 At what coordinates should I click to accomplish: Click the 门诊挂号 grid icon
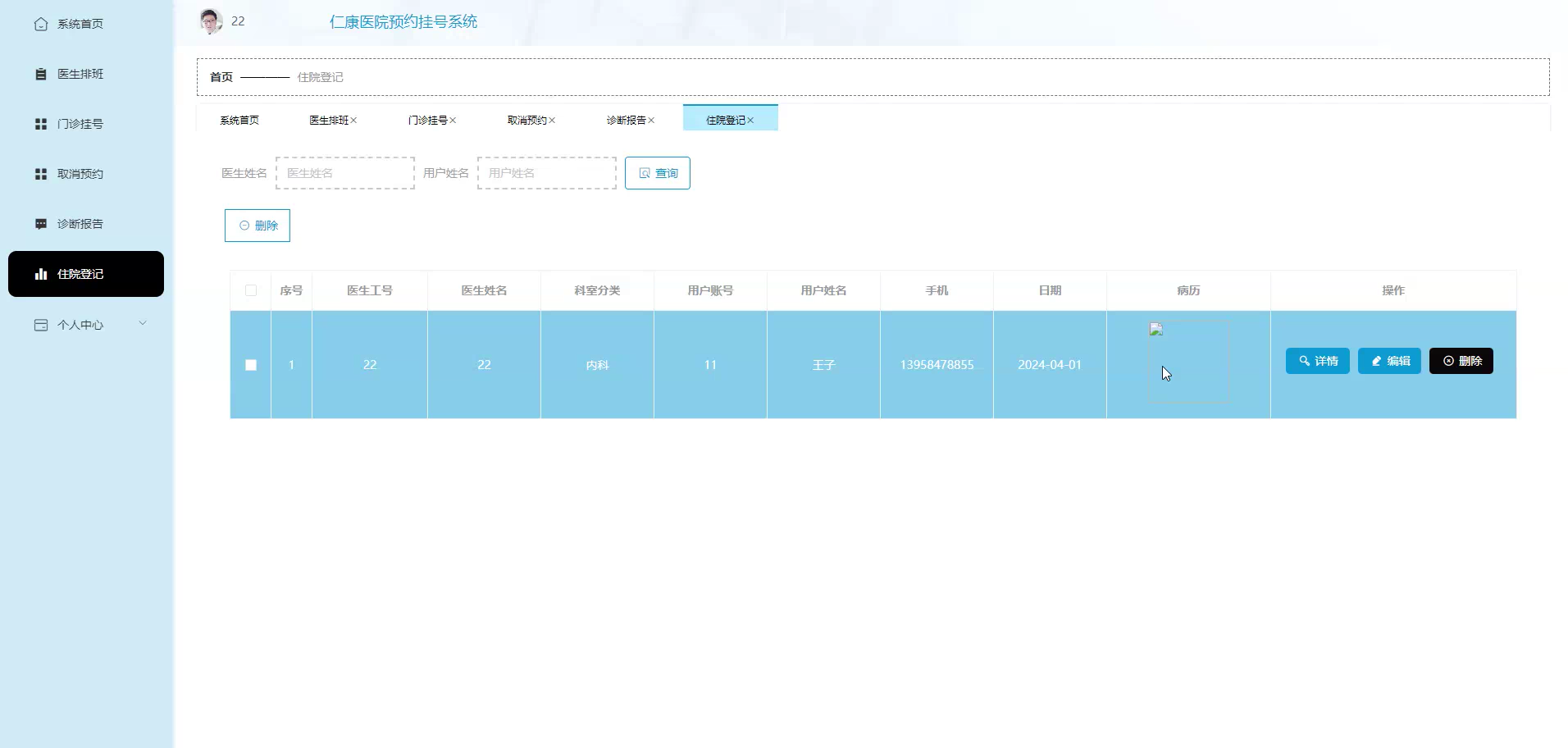coord(40,124)
